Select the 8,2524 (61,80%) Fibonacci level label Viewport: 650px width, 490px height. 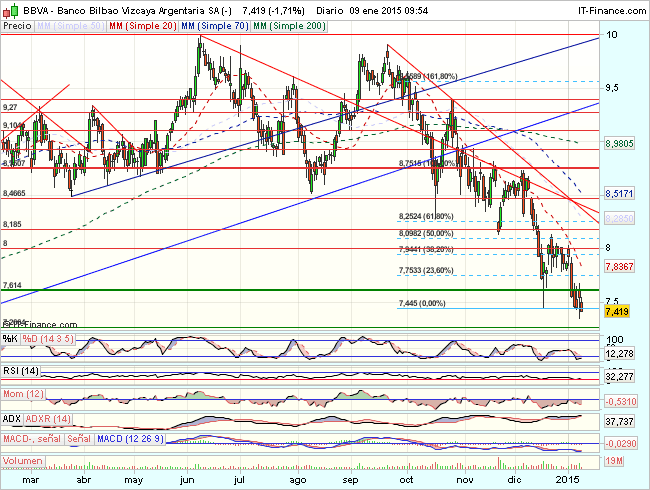point(426,216)
